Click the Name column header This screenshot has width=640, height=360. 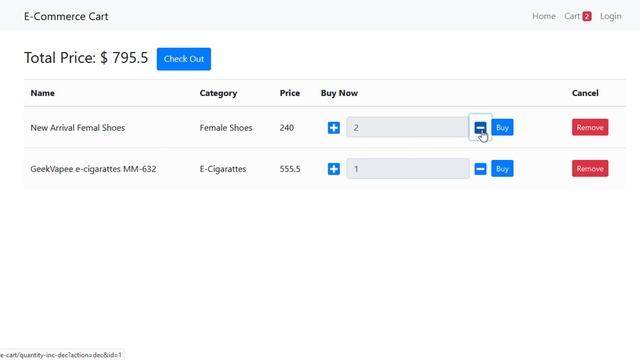[42, 93]
